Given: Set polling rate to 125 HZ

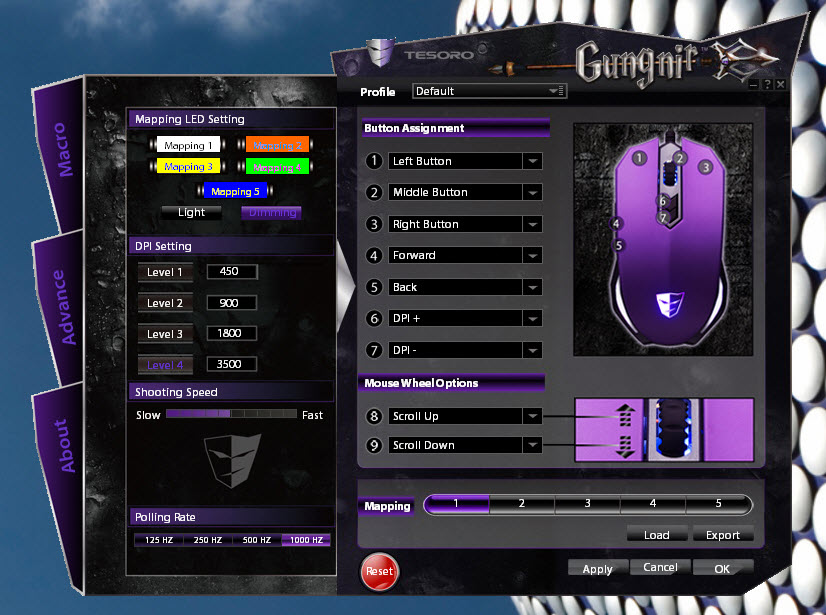Looking at the screenshot, I should (x=159, y=540).
